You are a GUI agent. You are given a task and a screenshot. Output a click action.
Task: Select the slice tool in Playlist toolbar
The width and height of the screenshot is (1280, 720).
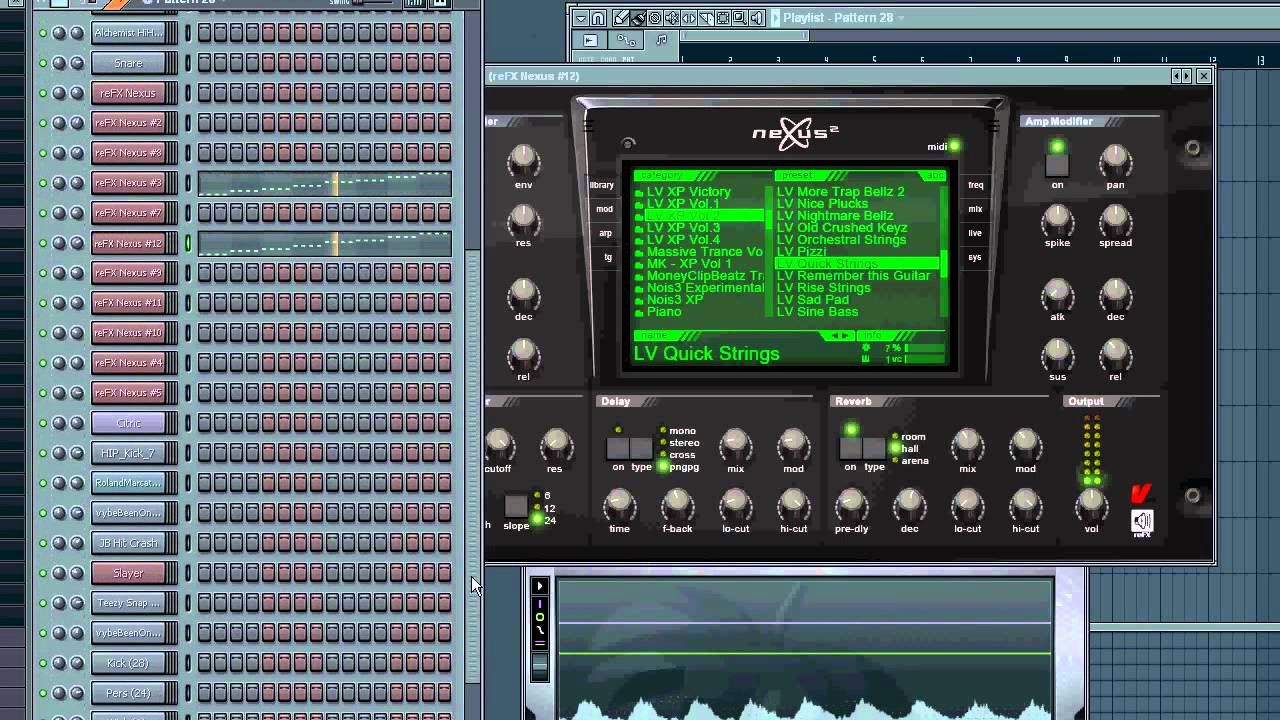coord(706,18)
